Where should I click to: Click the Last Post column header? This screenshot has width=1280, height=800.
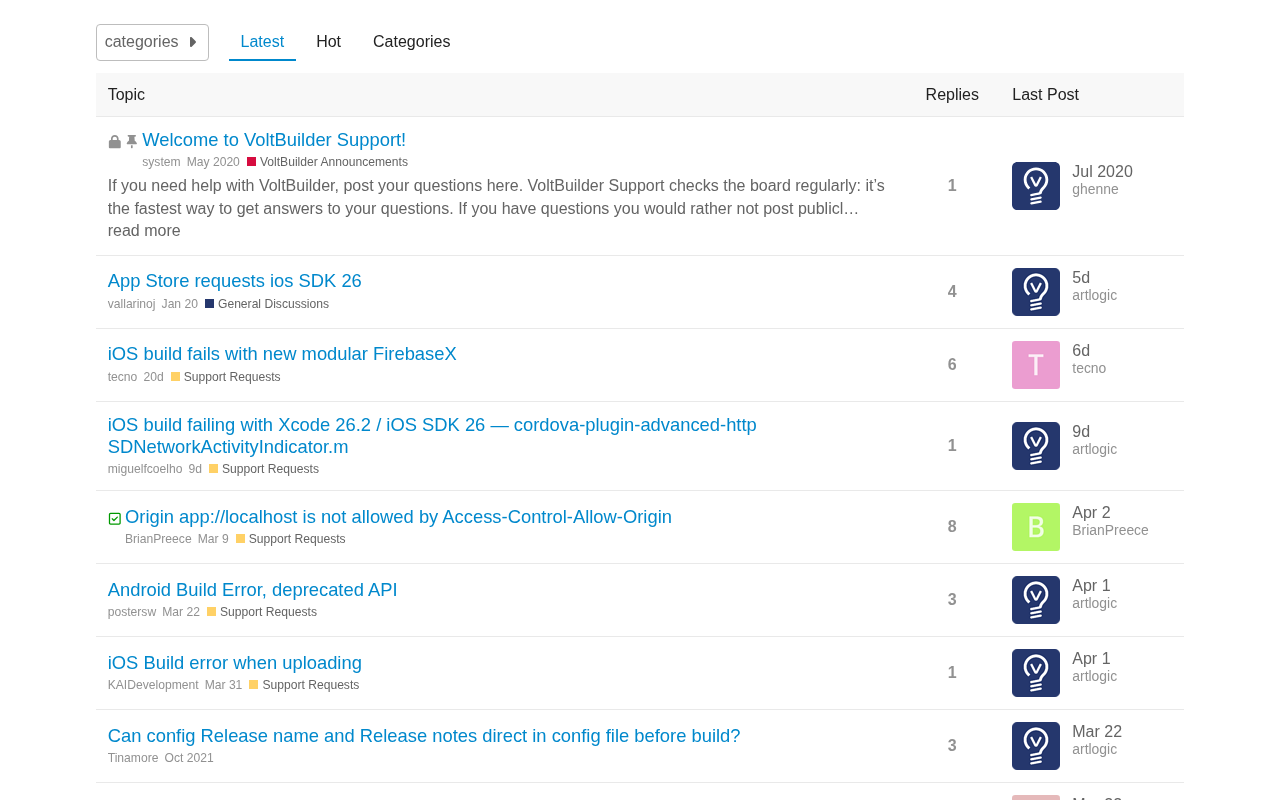(x=1045, y=95)
